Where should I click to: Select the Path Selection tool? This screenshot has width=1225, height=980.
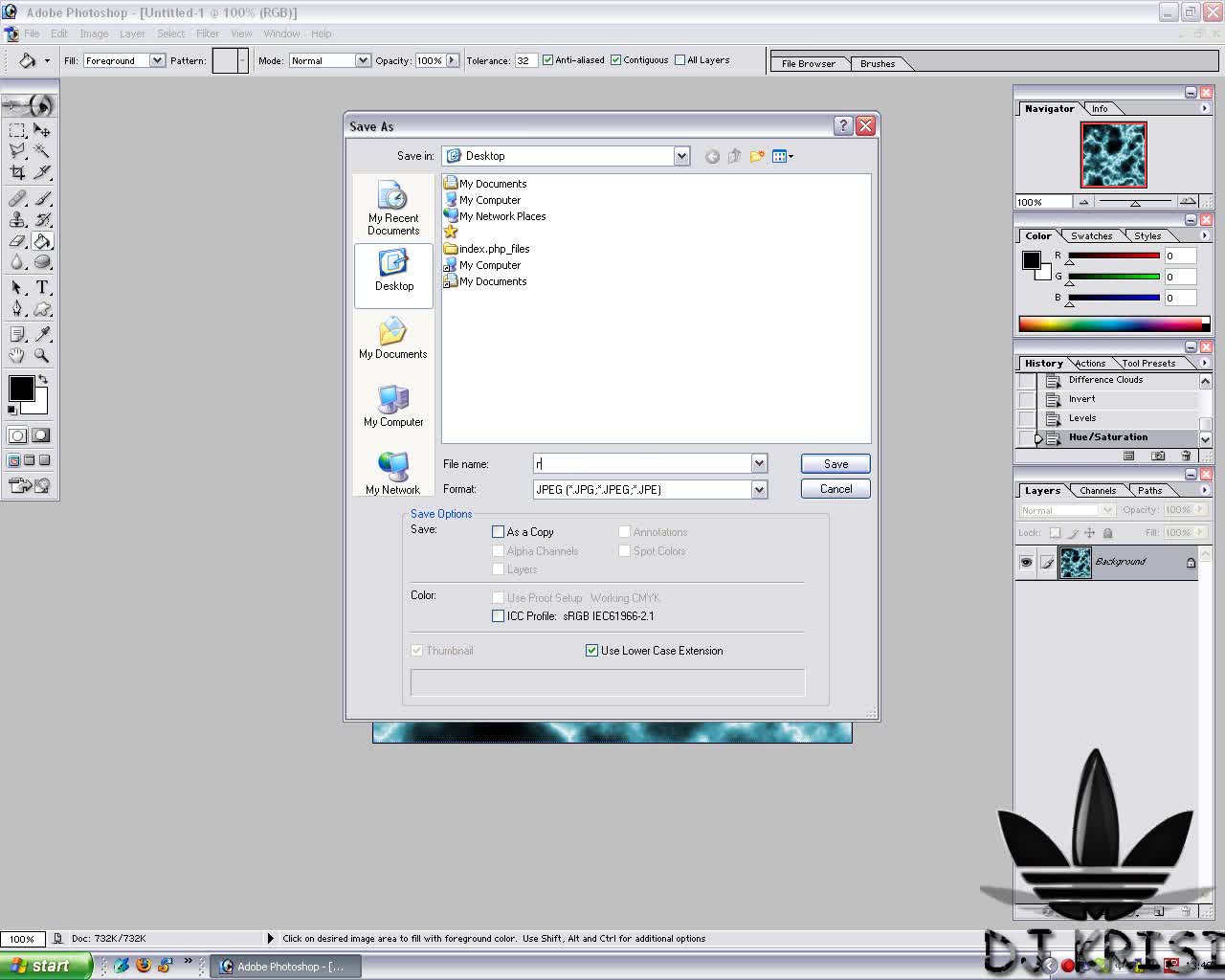(x=17, y=288)
